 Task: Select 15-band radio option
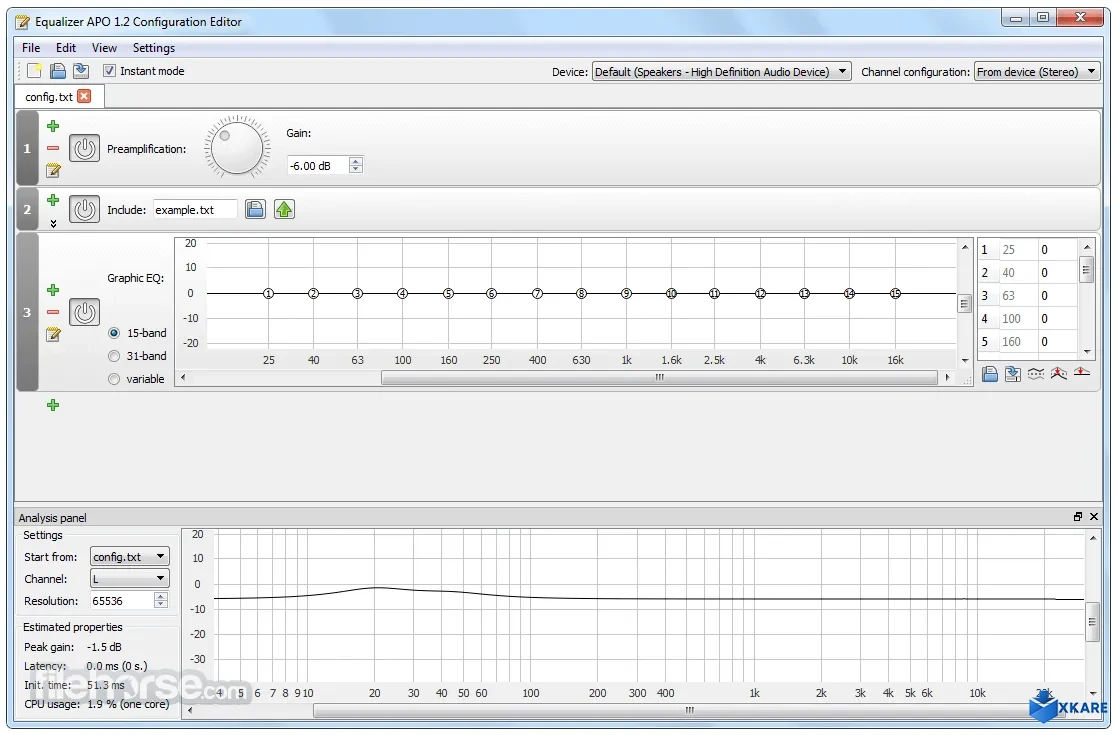point(114,333)
